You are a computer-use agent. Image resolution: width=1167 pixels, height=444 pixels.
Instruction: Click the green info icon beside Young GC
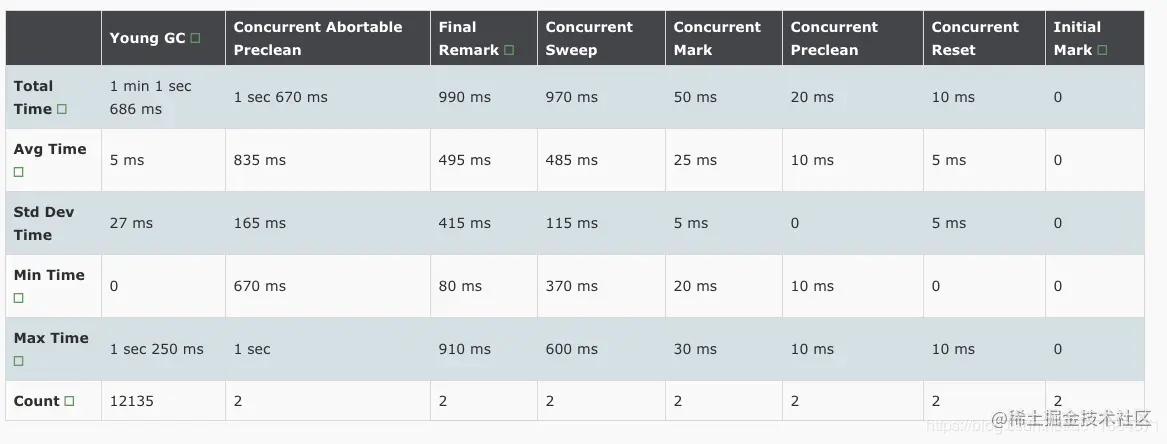(x=195, y=38)
